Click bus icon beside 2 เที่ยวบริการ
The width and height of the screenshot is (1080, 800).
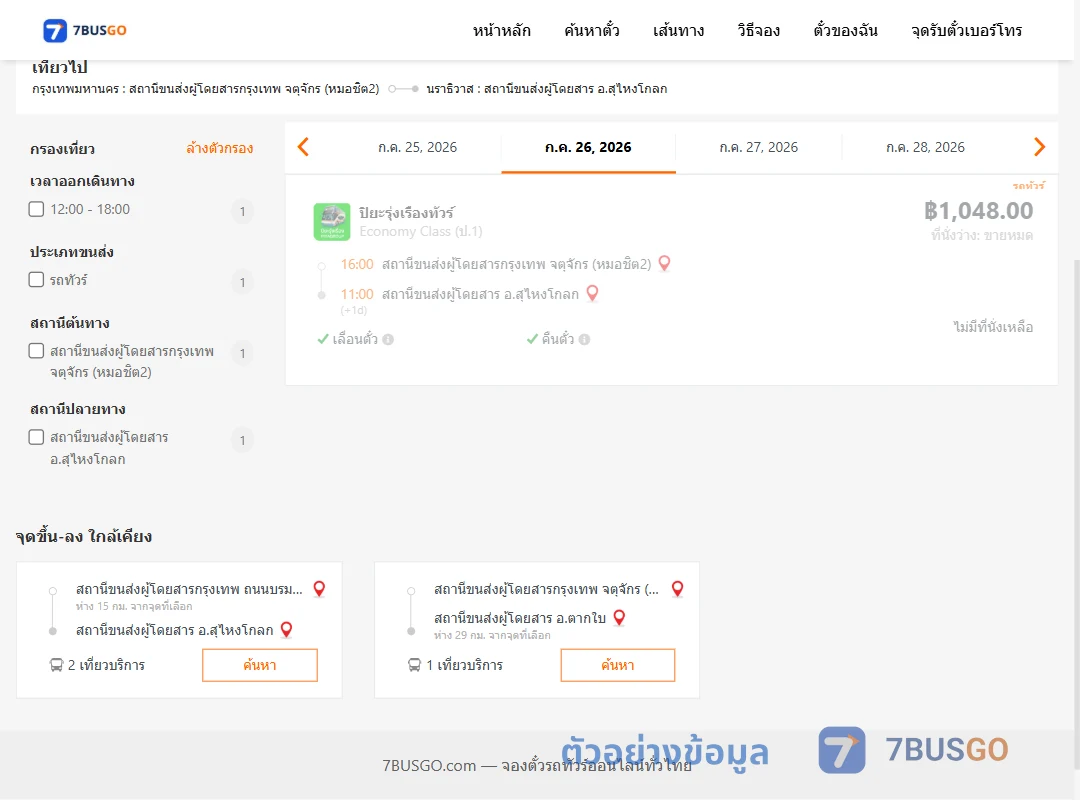[x=56, y=665]
